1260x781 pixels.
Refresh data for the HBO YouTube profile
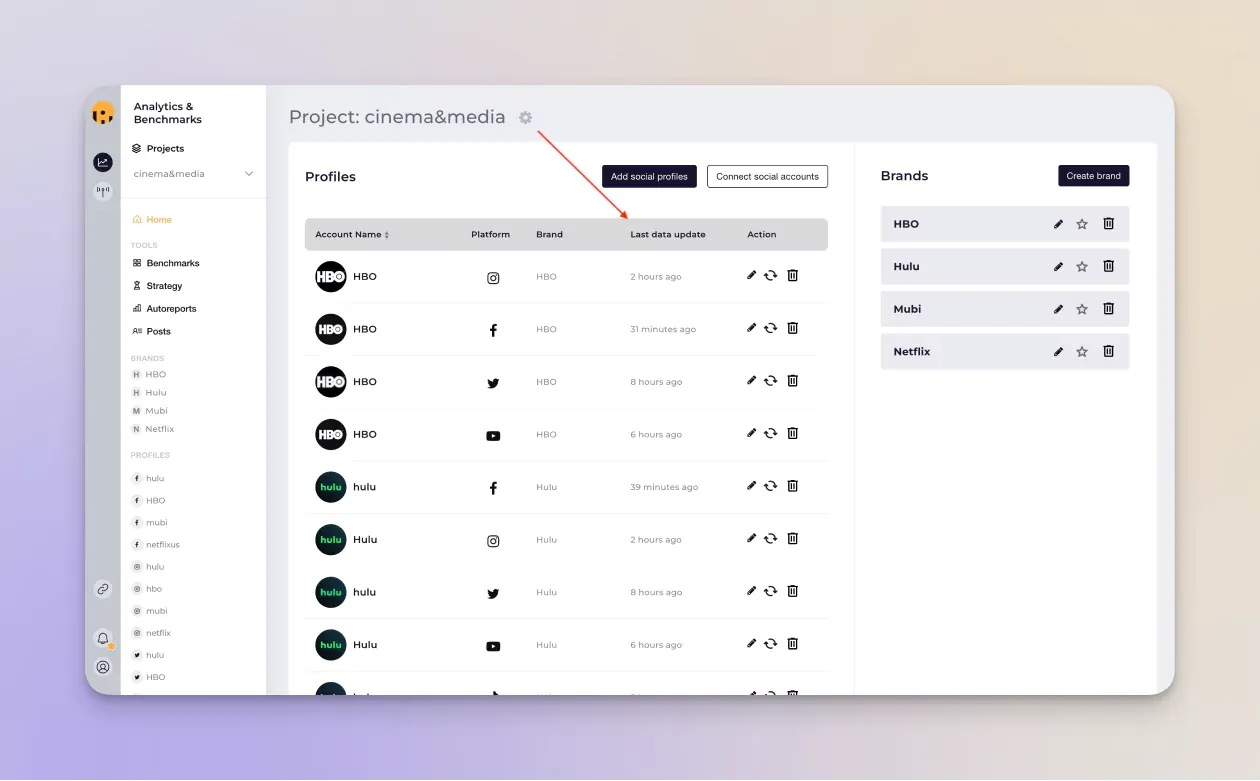coord(771,433)
